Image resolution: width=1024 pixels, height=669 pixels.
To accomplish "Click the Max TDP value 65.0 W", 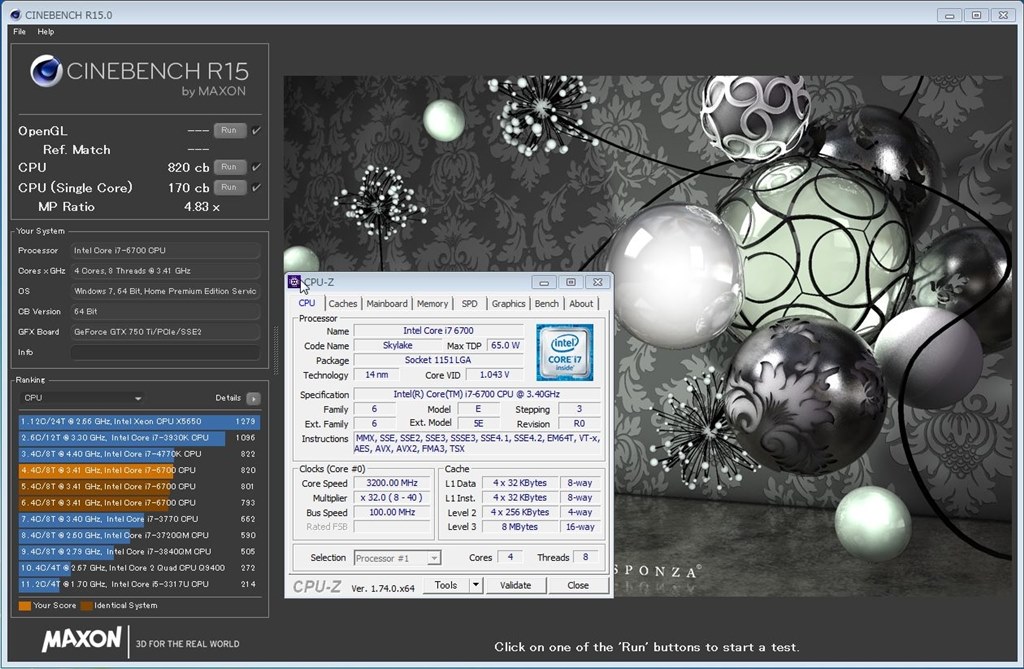I will [x=505, y=346].
